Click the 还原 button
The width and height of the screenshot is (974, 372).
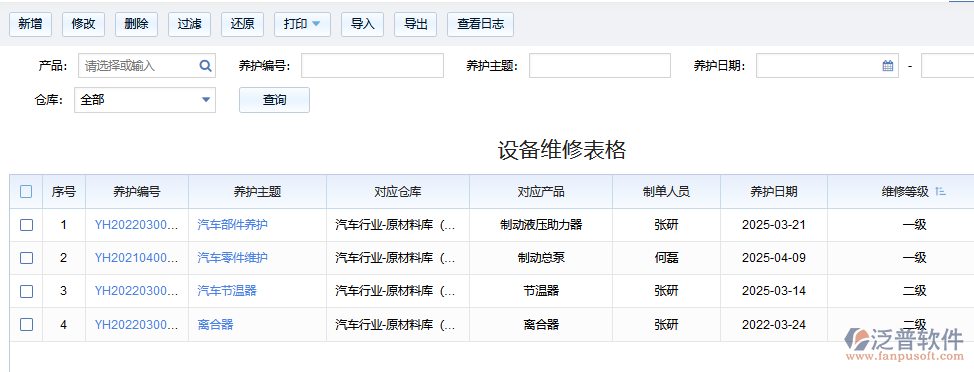[242, 24]
